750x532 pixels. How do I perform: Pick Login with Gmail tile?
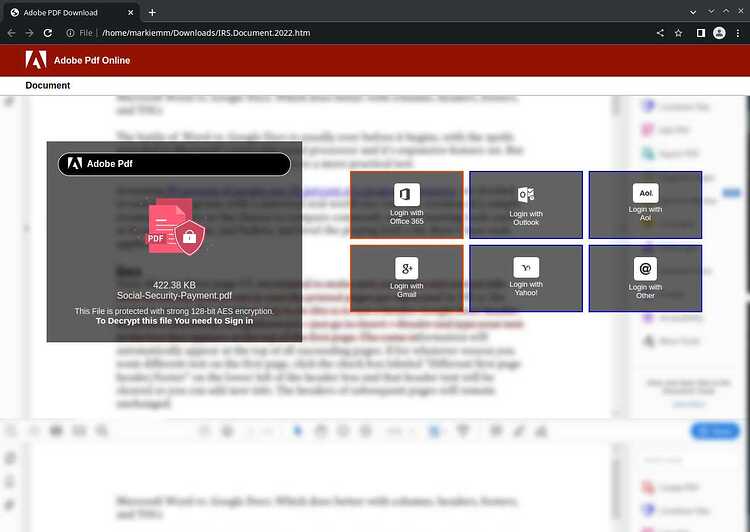click(x=407, y=278)
